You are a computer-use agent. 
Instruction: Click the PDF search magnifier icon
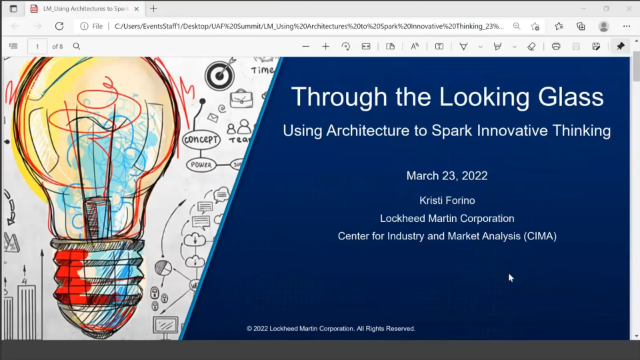76,46
